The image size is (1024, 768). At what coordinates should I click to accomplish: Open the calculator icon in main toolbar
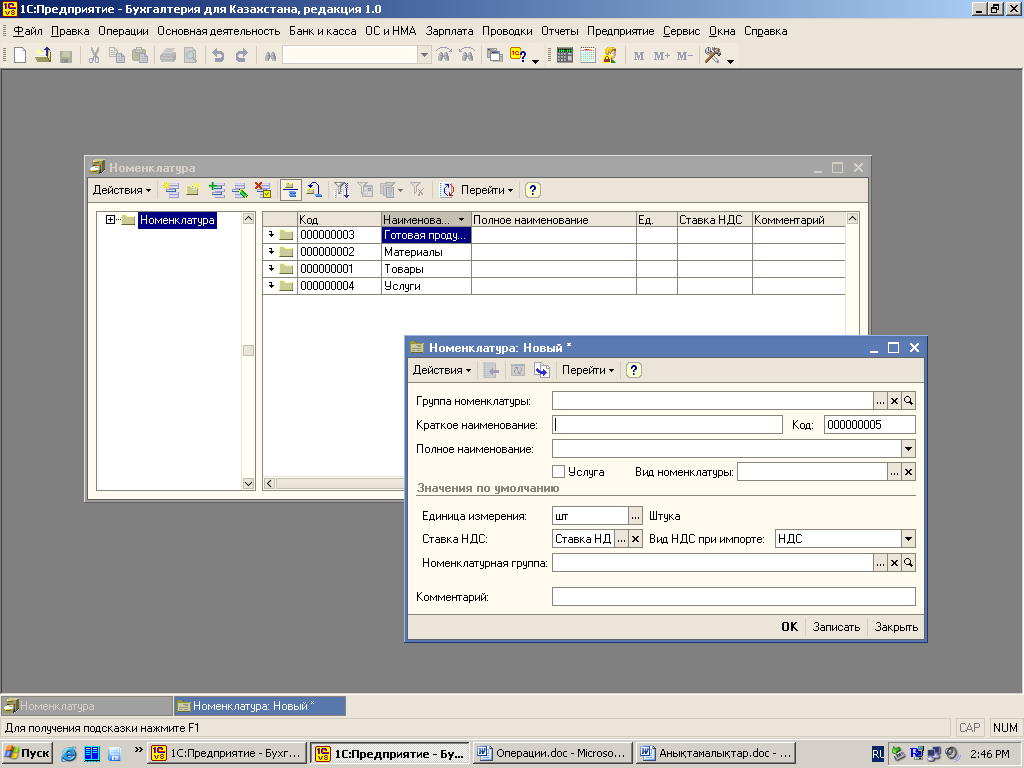tap(565, 56)
